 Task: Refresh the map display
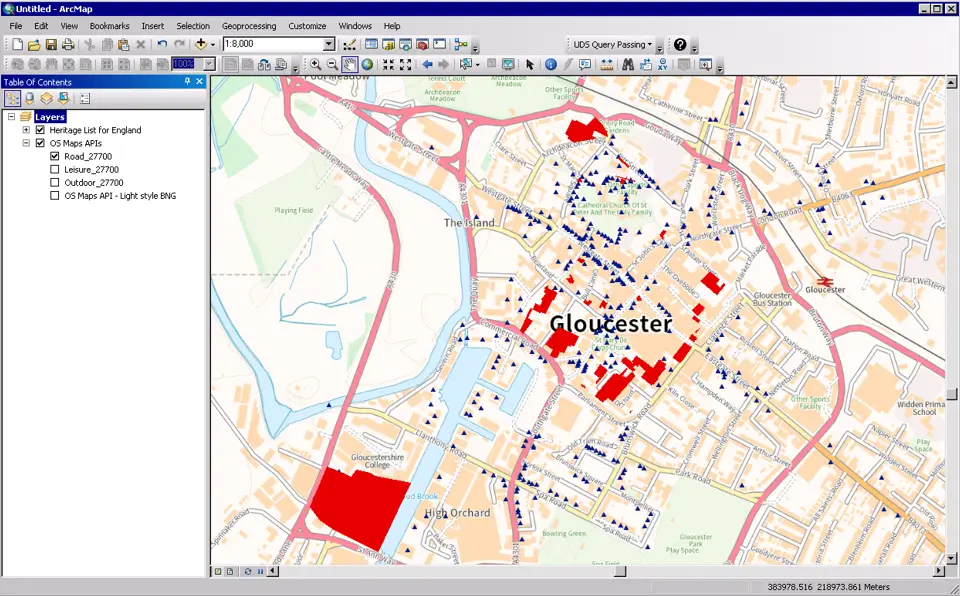pos(247,571)
